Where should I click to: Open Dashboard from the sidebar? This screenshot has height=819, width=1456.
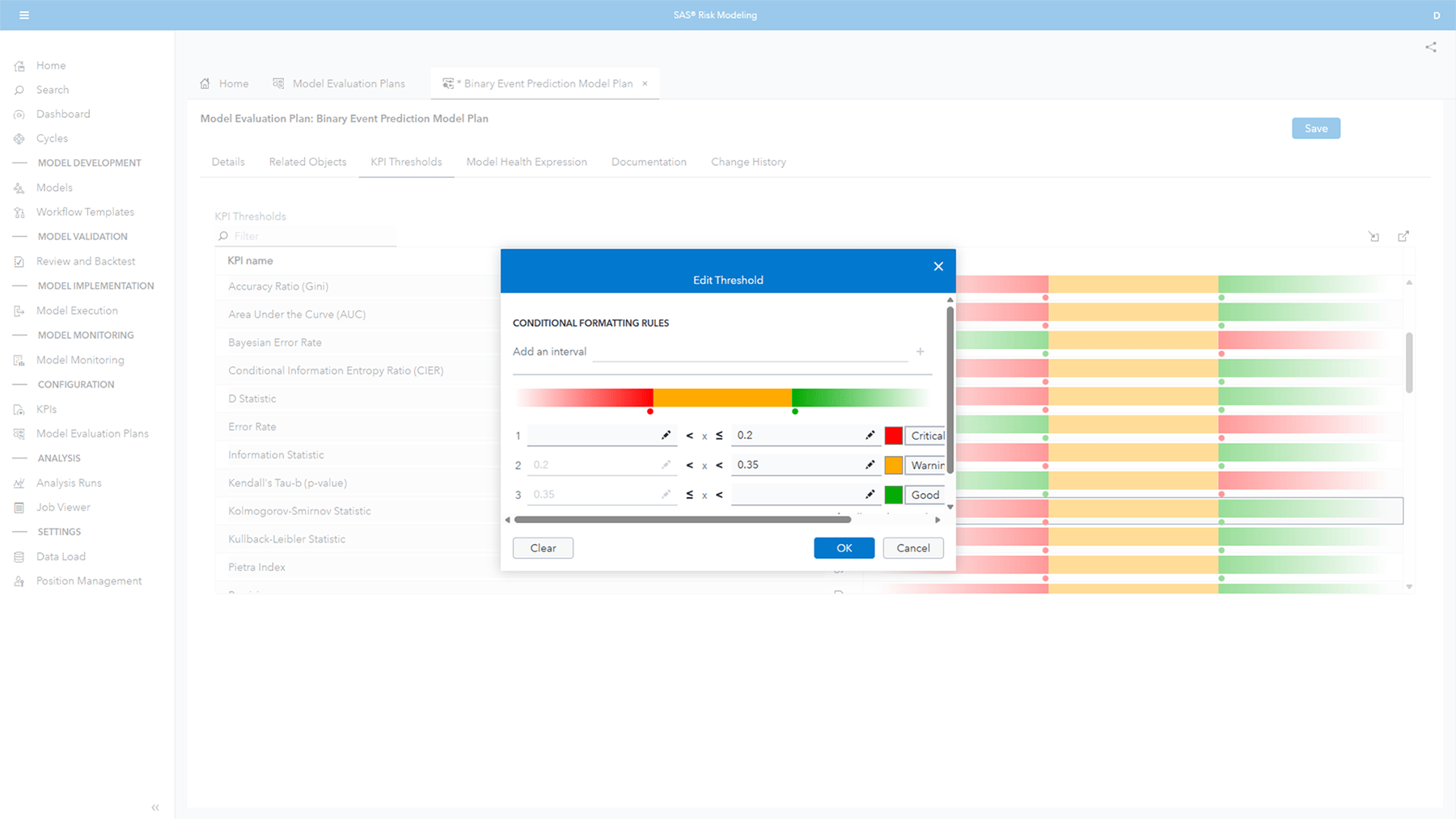click(x=63, y=114)
